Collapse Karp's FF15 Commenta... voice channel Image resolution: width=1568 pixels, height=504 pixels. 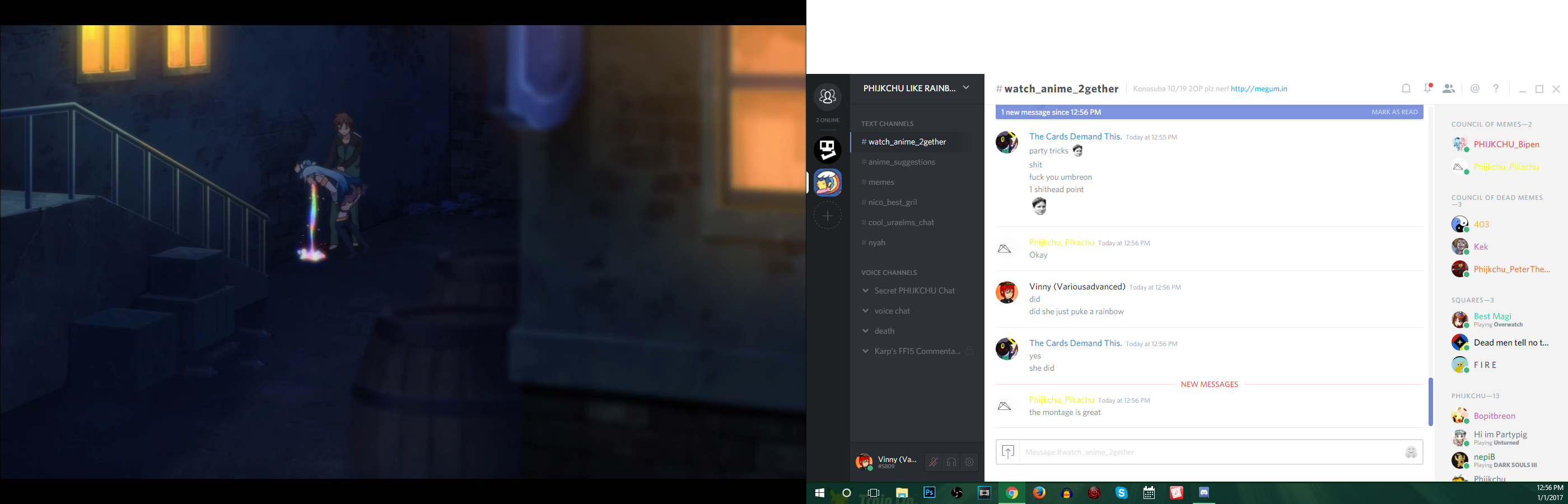(x=866, y=351)
